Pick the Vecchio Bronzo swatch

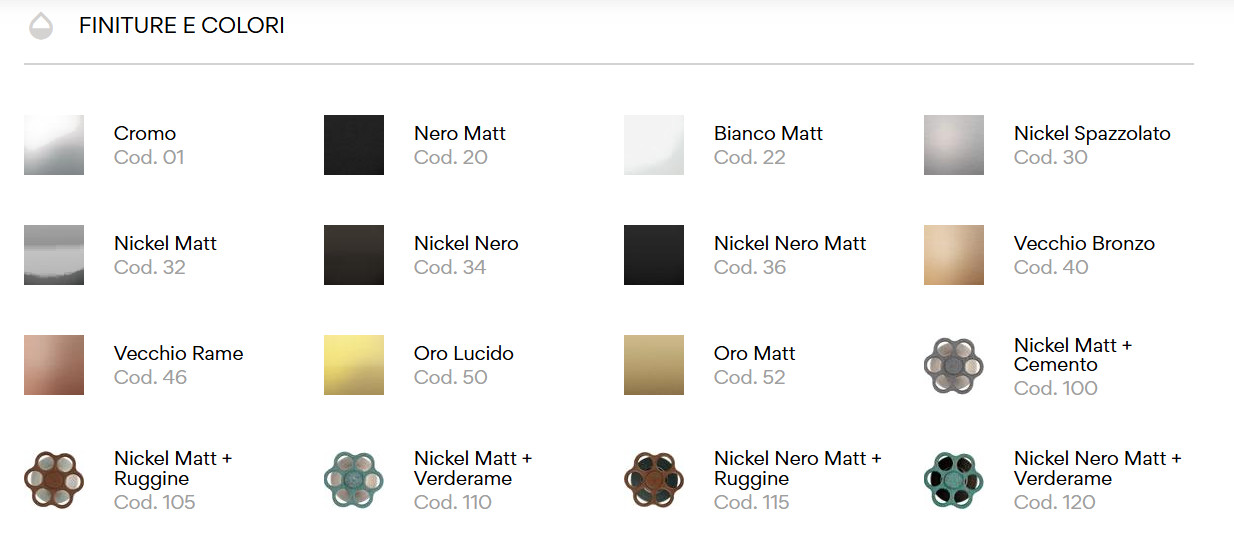point(954,255)
